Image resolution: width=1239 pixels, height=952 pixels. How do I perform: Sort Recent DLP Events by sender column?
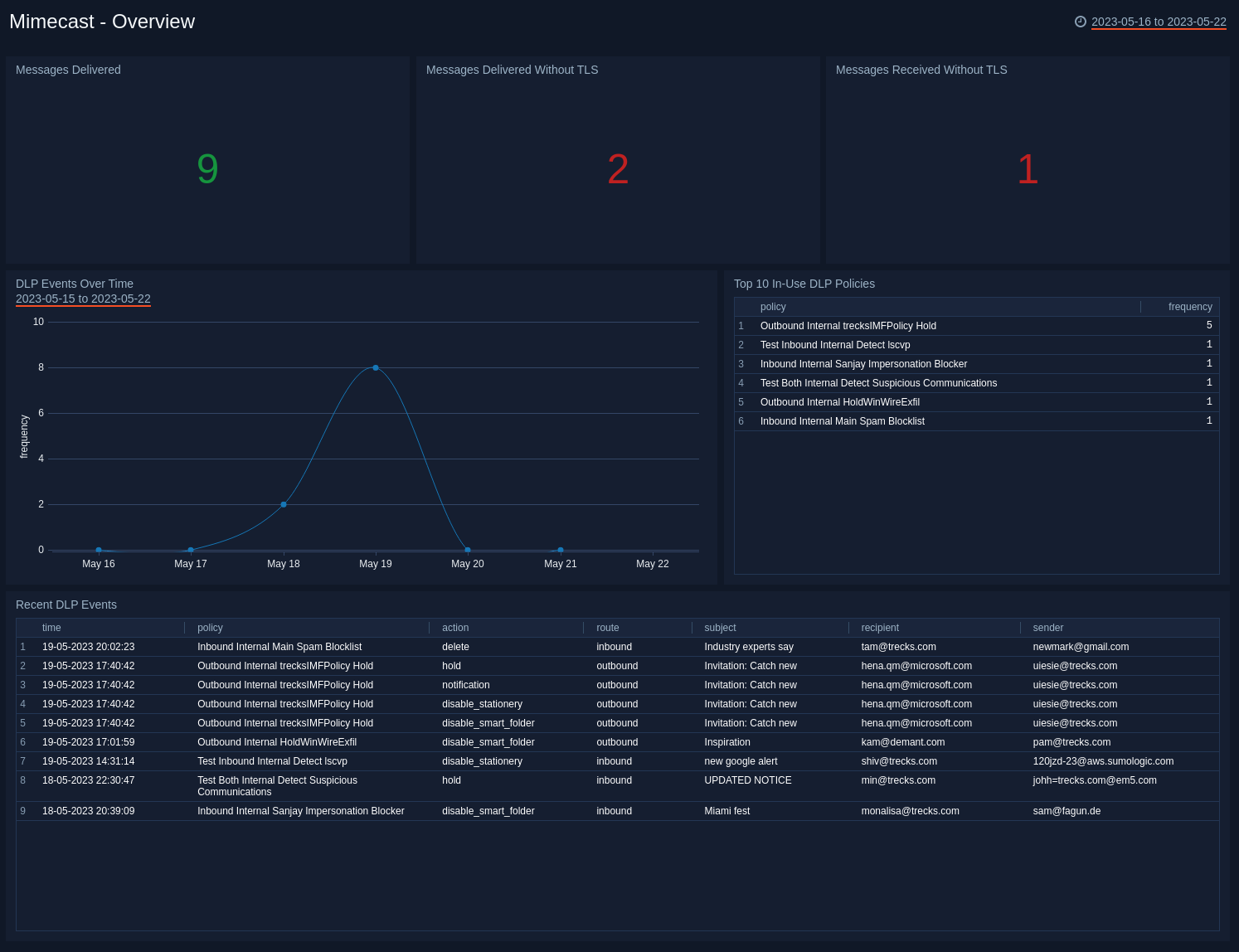[x=1048, y=628]
